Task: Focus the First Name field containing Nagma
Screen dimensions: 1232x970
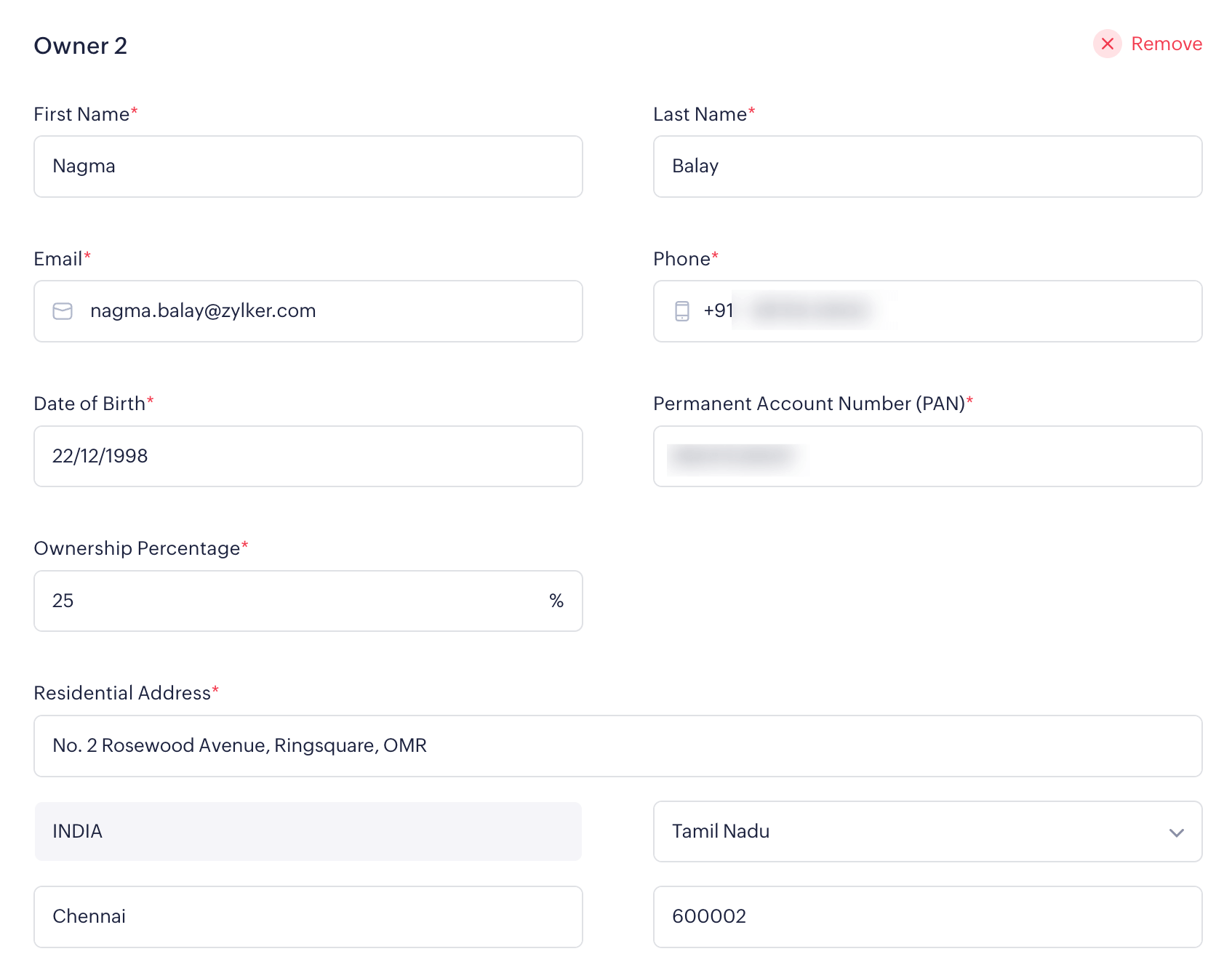Action: (308, 167)
